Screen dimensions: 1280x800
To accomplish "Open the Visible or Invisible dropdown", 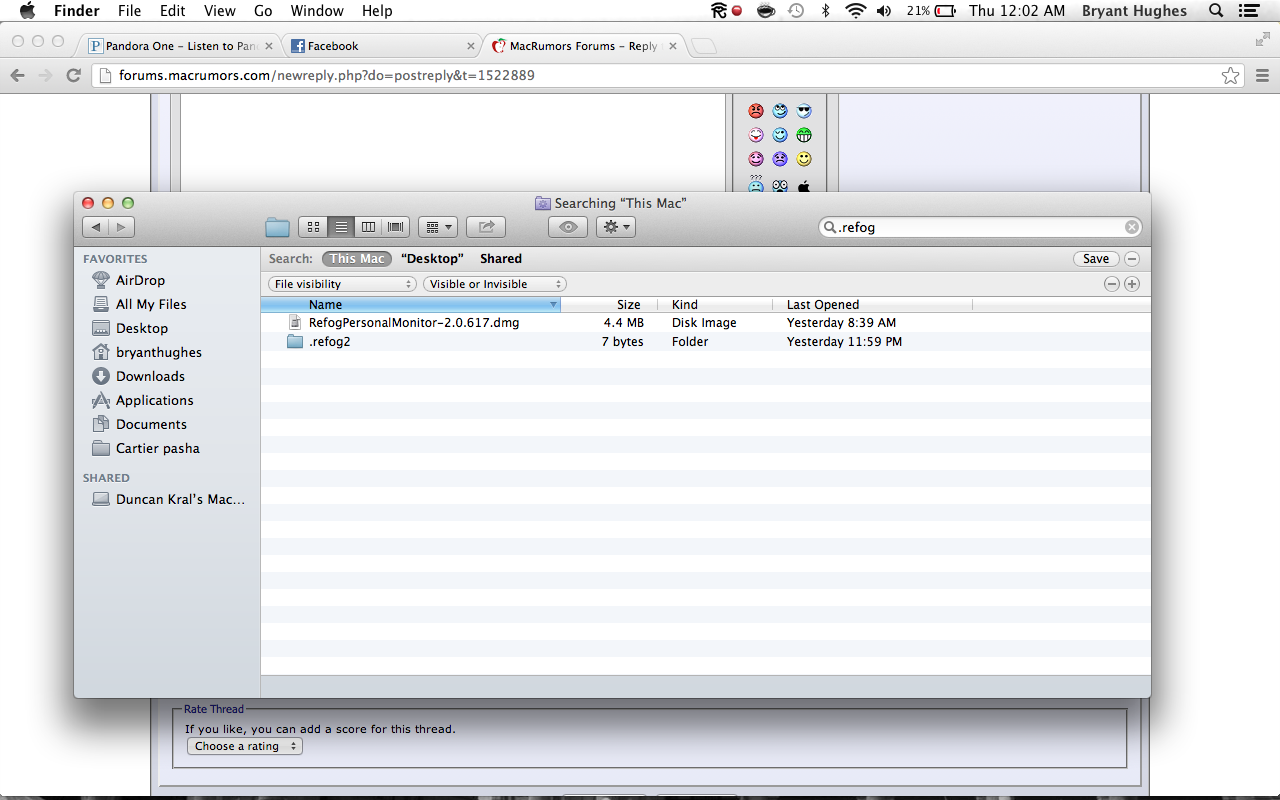I will (495, 284).
